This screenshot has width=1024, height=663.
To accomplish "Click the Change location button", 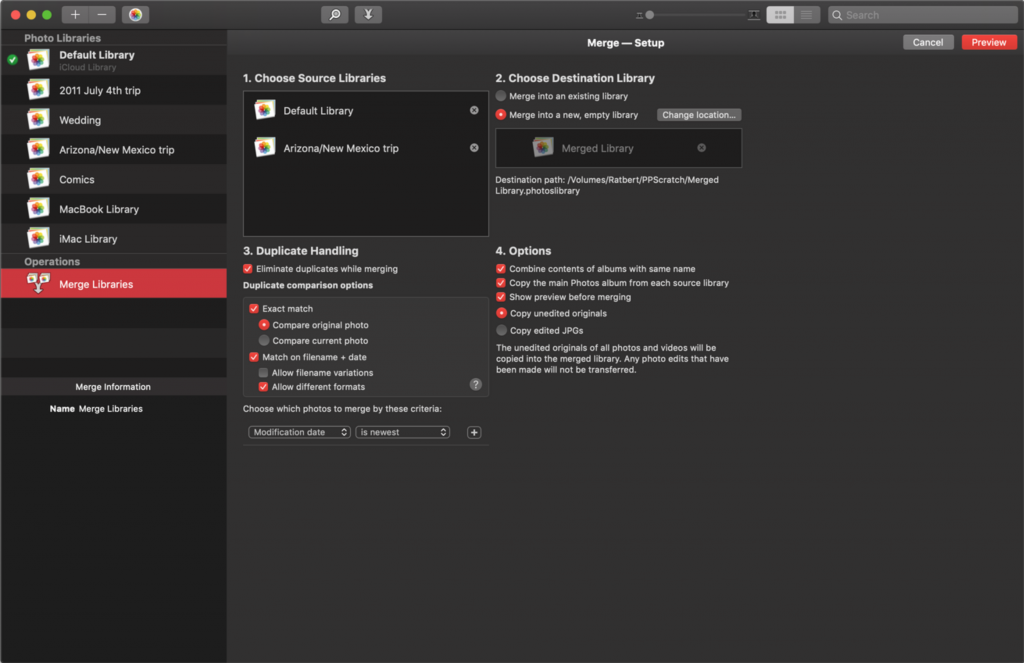I will click(699, 115).
